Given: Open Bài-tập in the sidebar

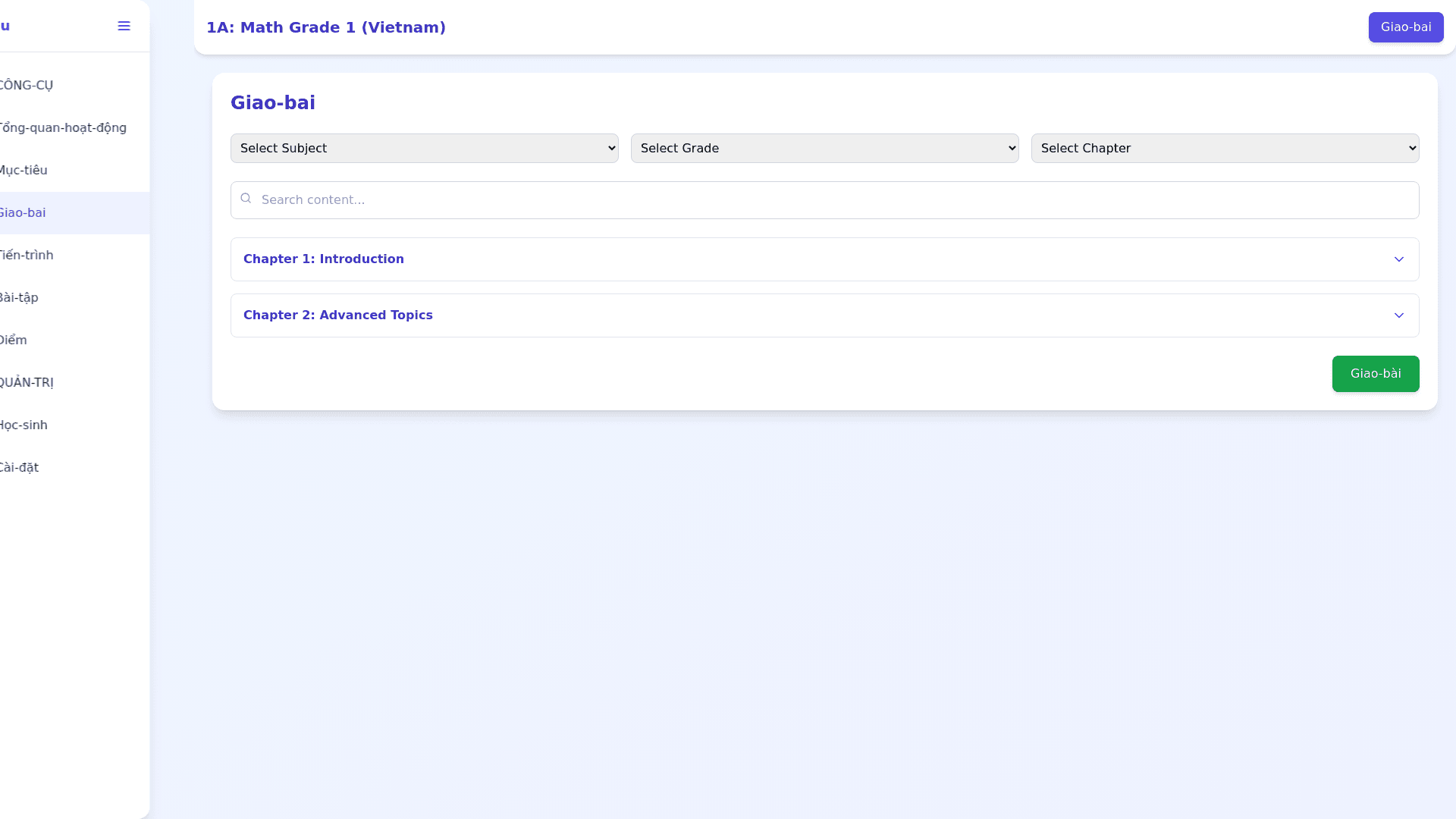Looking at the screenshot, I should [19, 298].
